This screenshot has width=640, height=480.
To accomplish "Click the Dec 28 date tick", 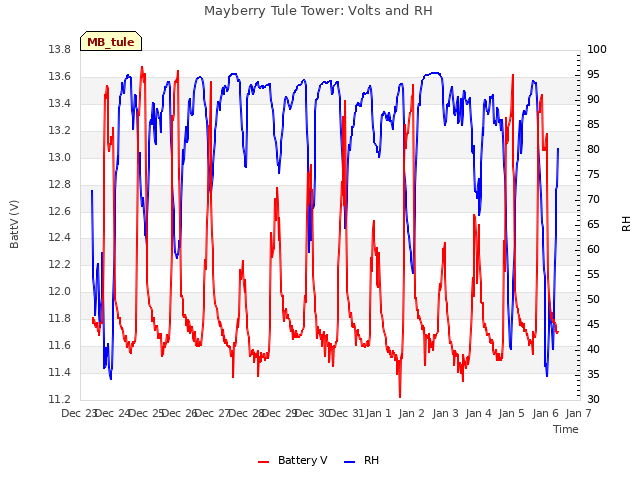I will 245,413.
